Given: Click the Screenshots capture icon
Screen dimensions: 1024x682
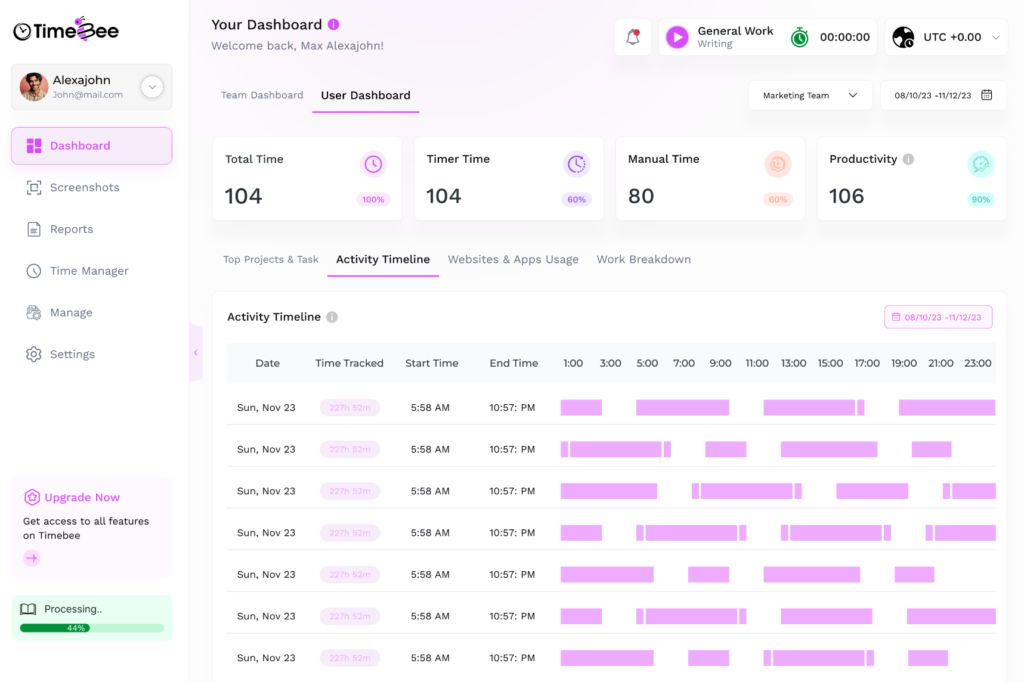Looking at the screenshot, I should point(34,187).
